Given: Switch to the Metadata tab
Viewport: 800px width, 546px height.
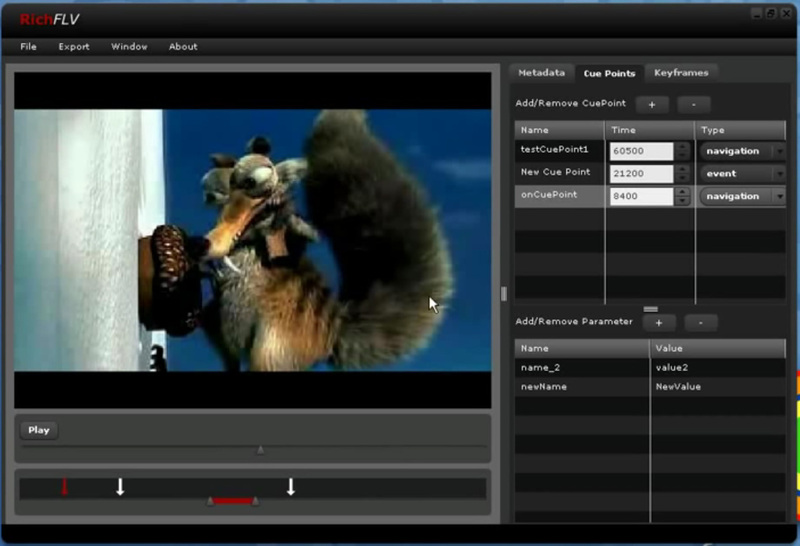Looking at the screenshot, I should [541, 72].
